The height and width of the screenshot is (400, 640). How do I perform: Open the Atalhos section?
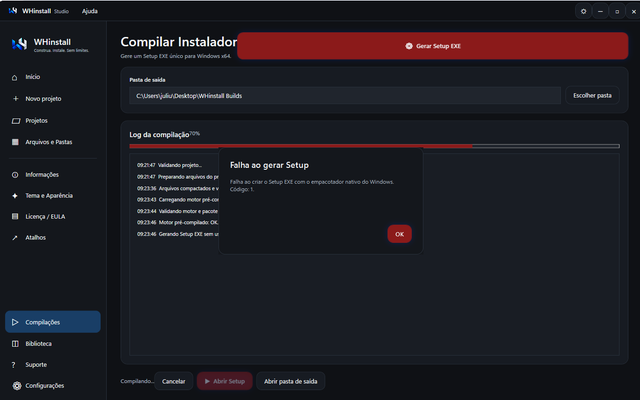tap(52, 238)
